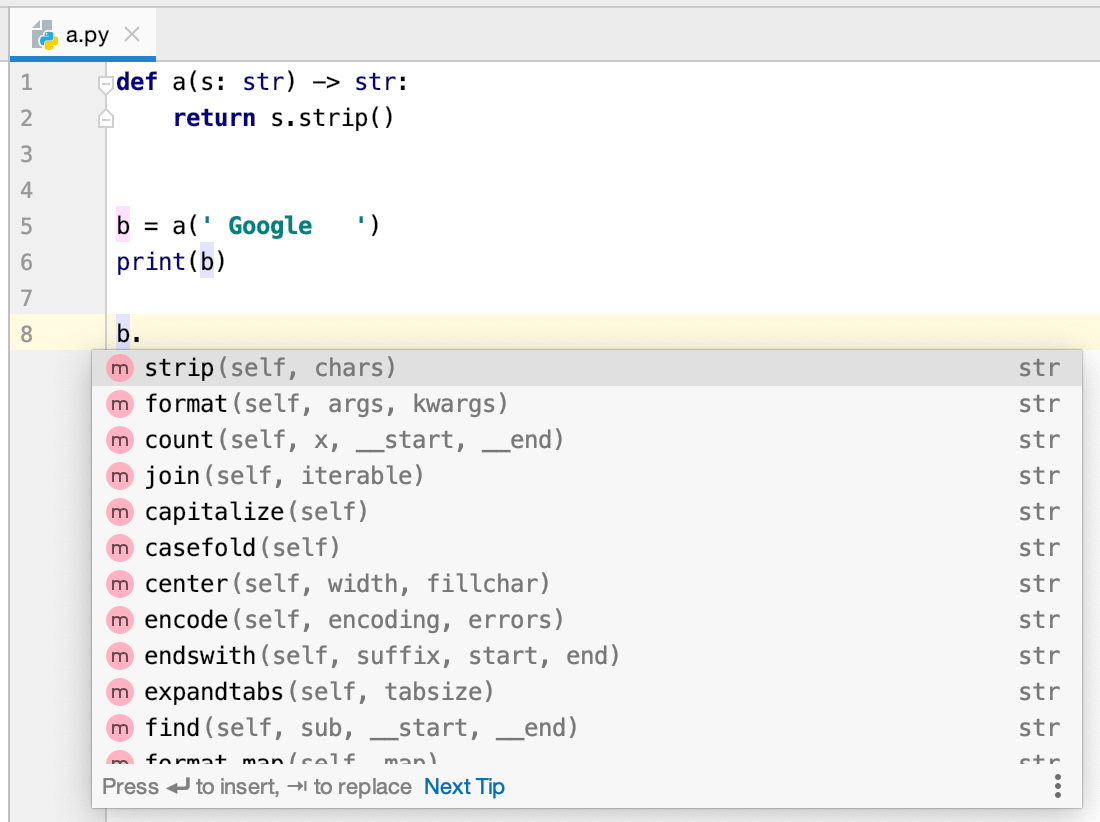Open the completion popup three-dots options menu

(1057, 787)
